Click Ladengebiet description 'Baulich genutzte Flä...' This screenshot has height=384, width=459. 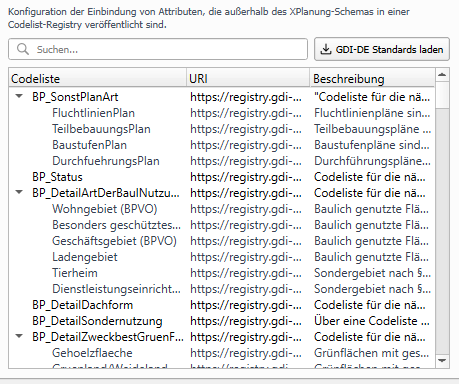[371, 257]
